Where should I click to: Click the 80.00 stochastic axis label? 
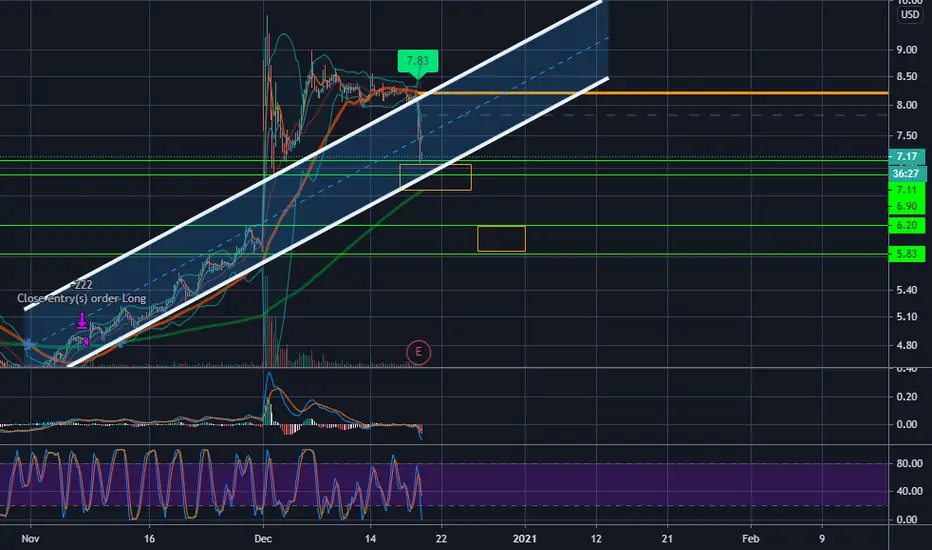(x=909, y=463)
